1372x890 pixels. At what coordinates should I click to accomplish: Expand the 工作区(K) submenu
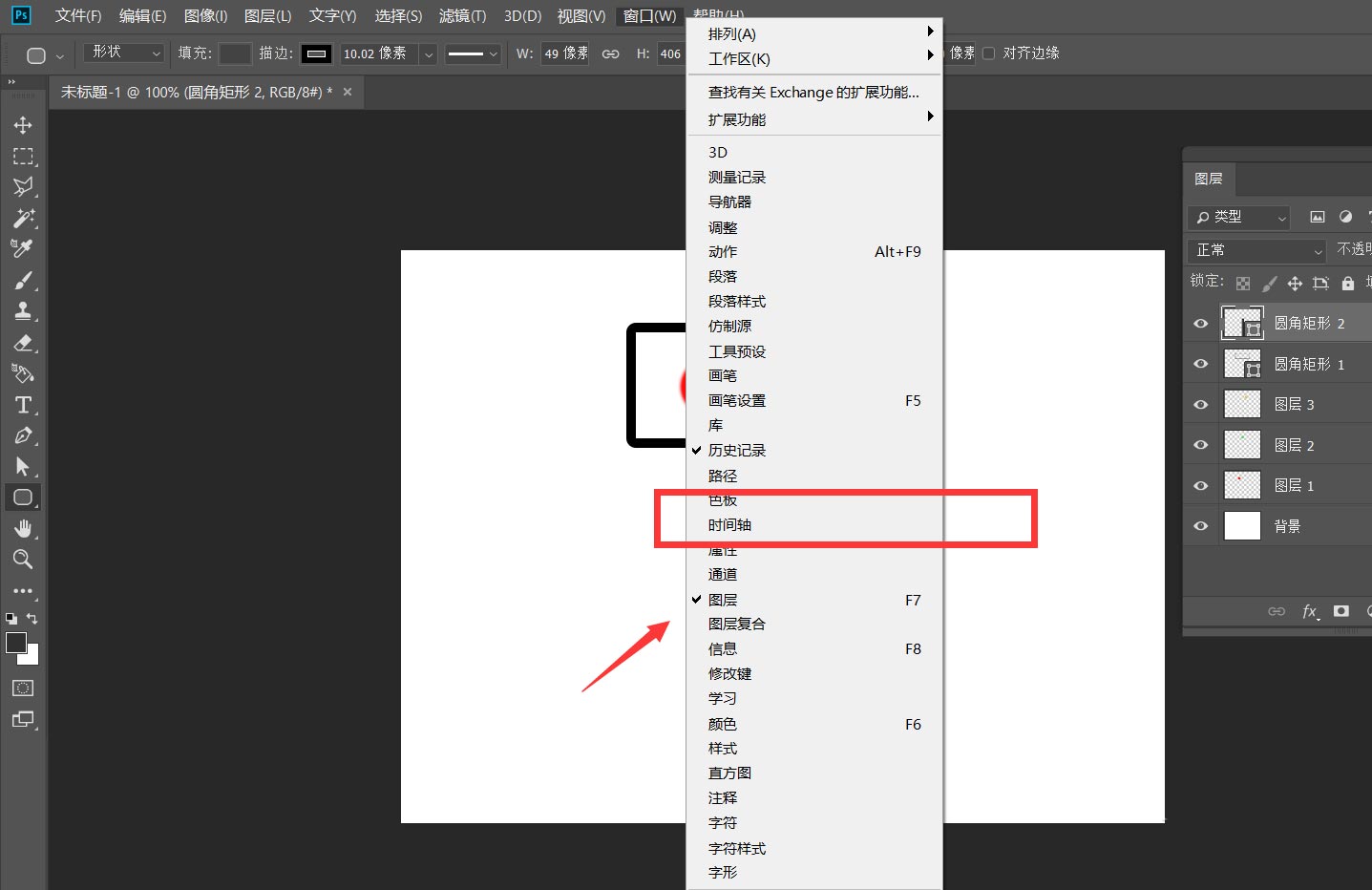coord(814,58)
